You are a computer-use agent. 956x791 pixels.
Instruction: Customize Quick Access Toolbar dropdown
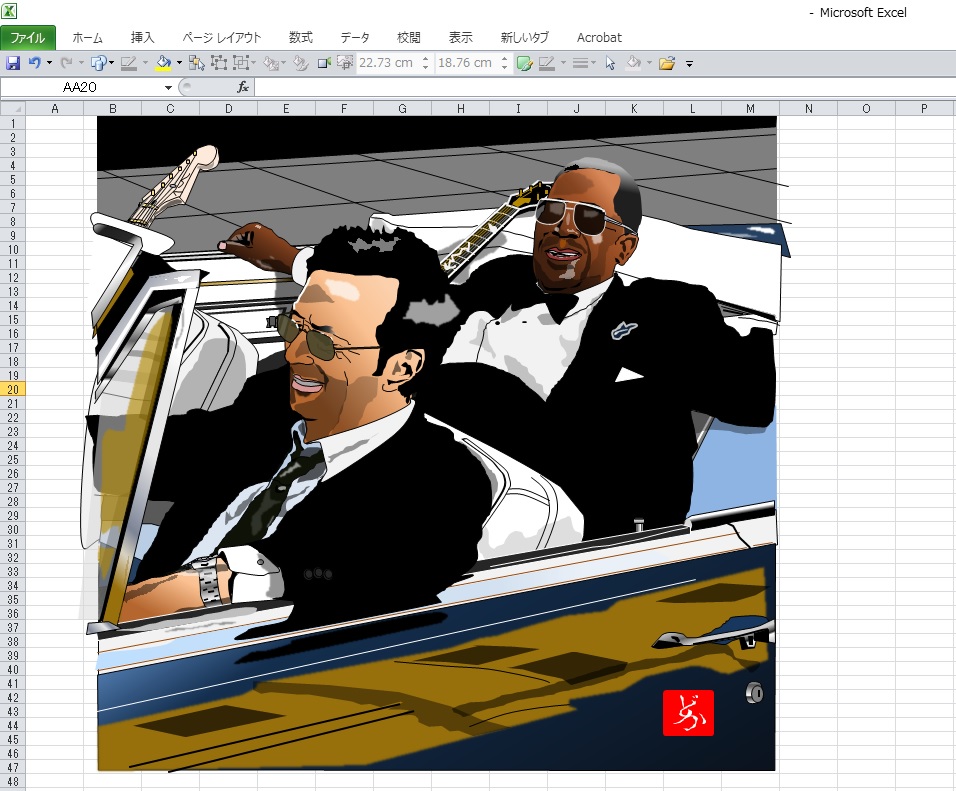tap(690, 63)
